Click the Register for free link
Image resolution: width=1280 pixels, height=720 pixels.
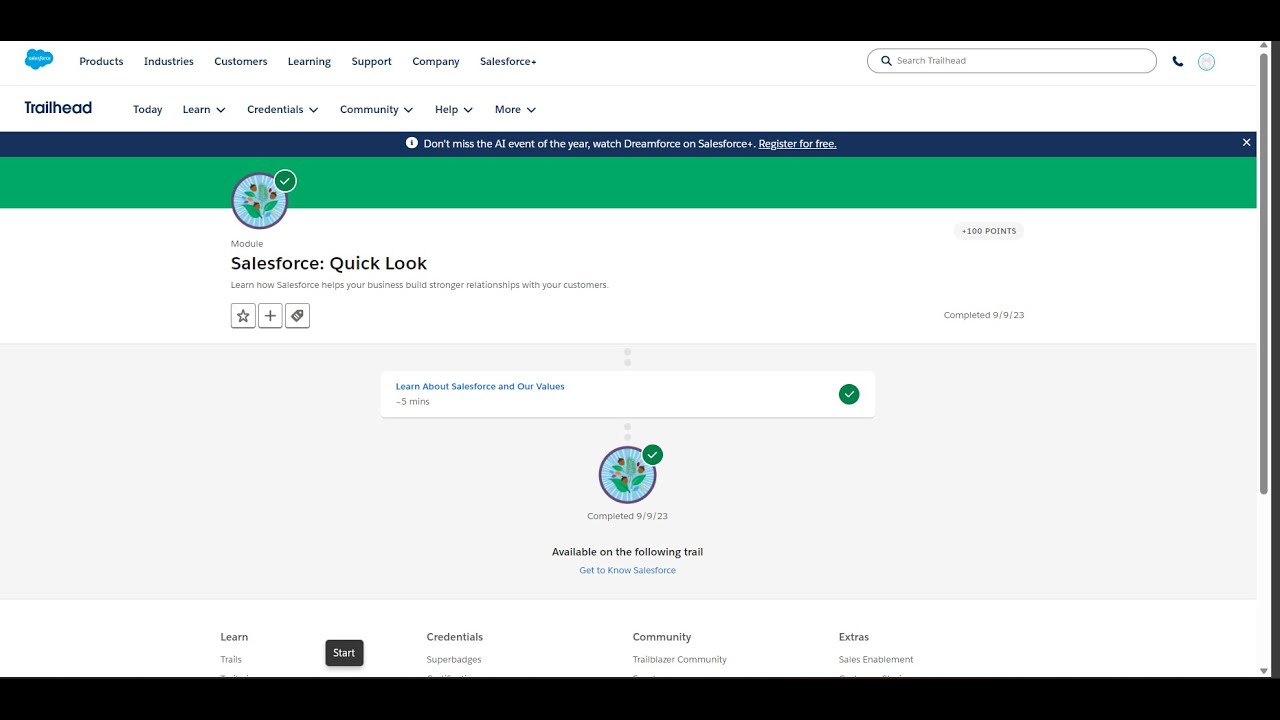pos(797,144)
